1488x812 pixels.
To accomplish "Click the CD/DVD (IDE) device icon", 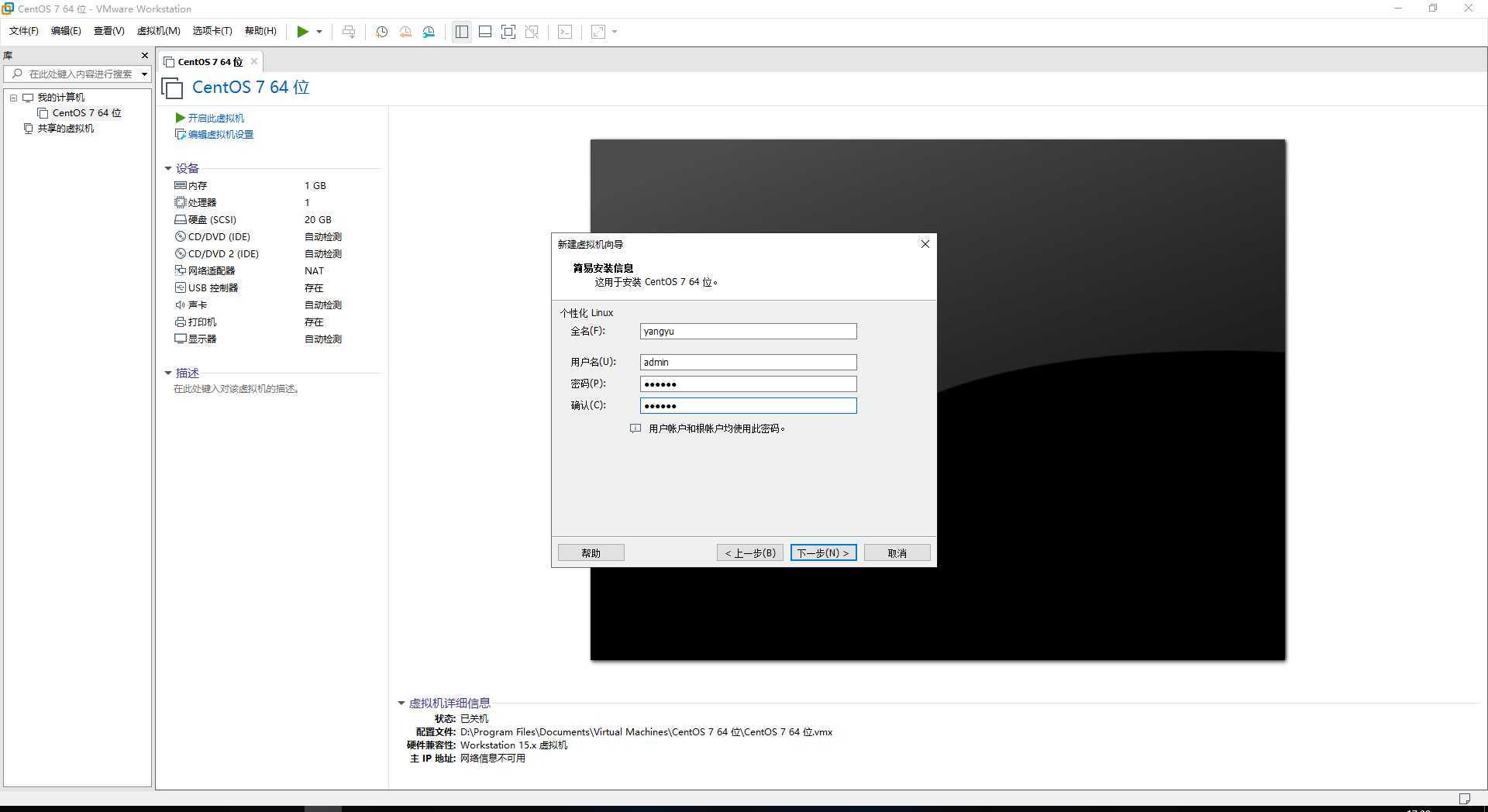I will click(180, 237).
